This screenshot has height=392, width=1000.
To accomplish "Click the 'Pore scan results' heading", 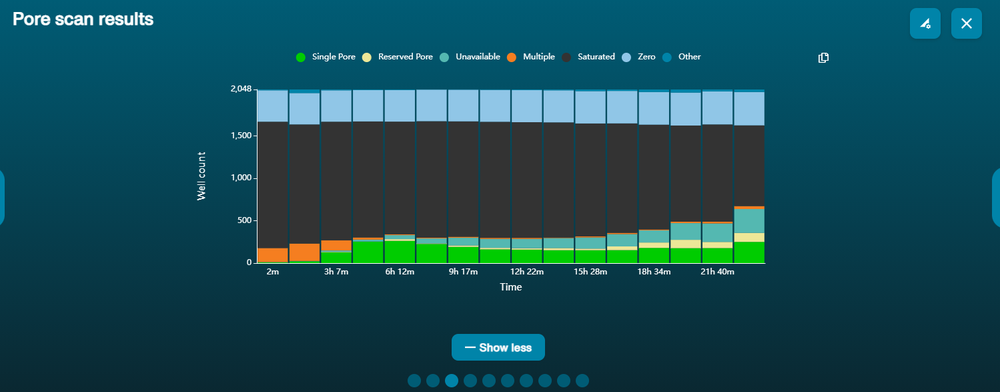I will tap(83, 19).
